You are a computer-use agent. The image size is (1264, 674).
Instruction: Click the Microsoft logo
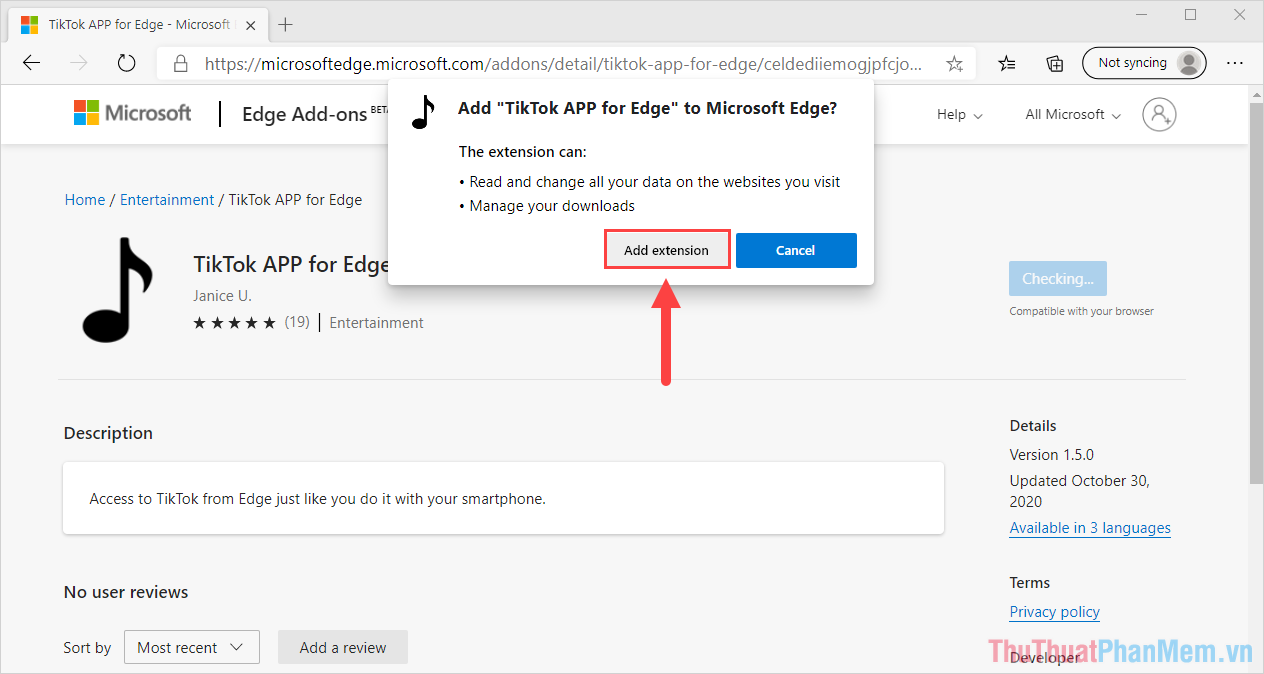131,112
